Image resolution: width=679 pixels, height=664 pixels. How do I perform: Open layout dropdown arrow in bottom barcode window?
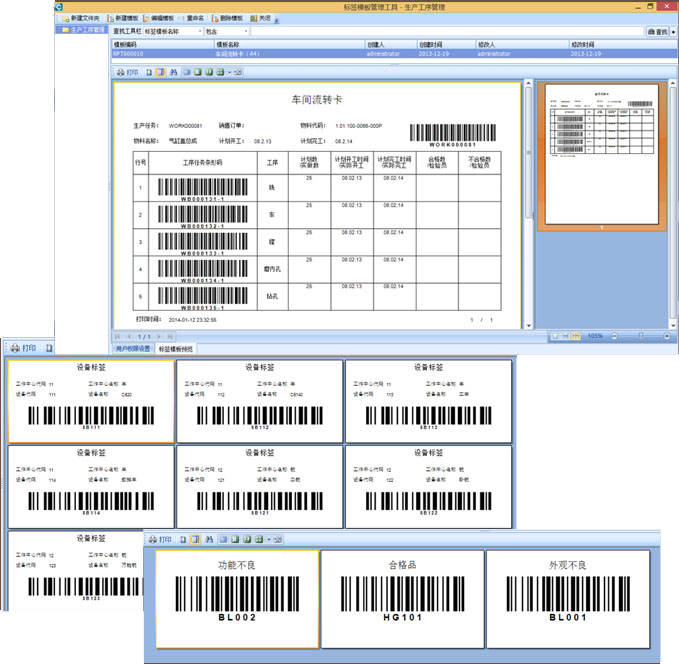point(269,540)
